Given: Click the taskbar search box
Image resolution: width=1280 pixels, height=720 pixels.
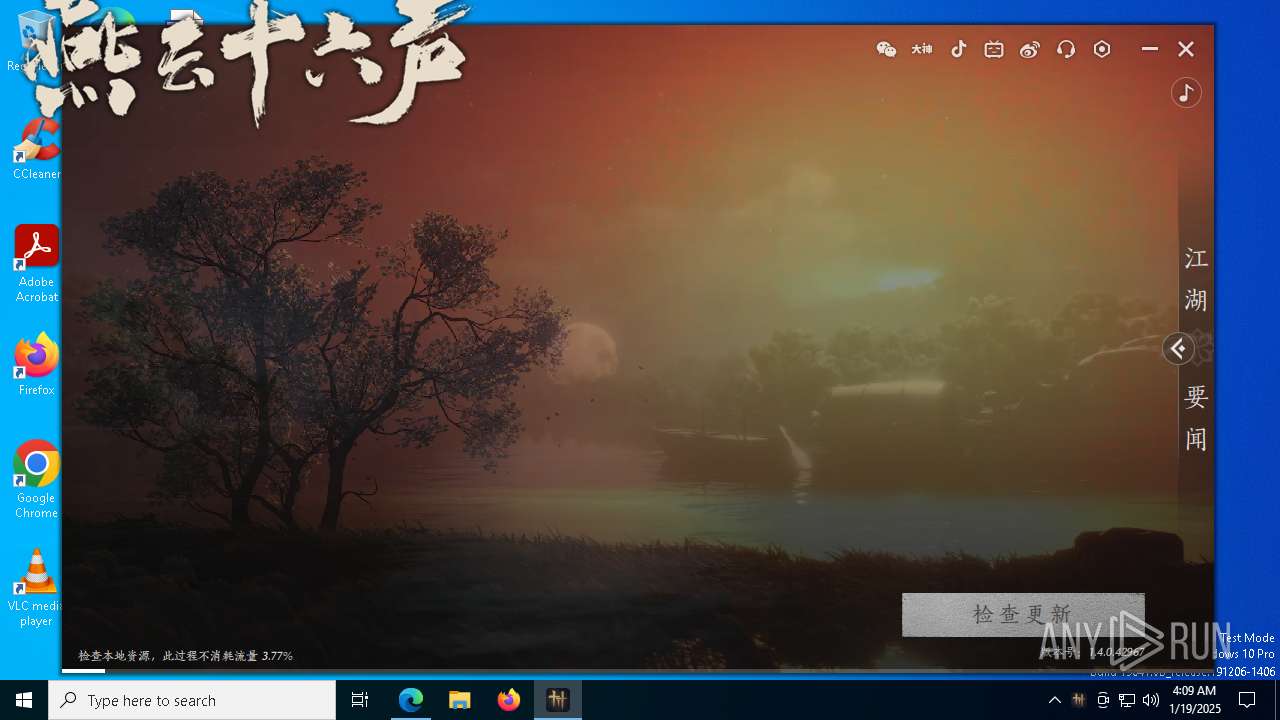Looking at the screenshot, I should coord(192,700).
